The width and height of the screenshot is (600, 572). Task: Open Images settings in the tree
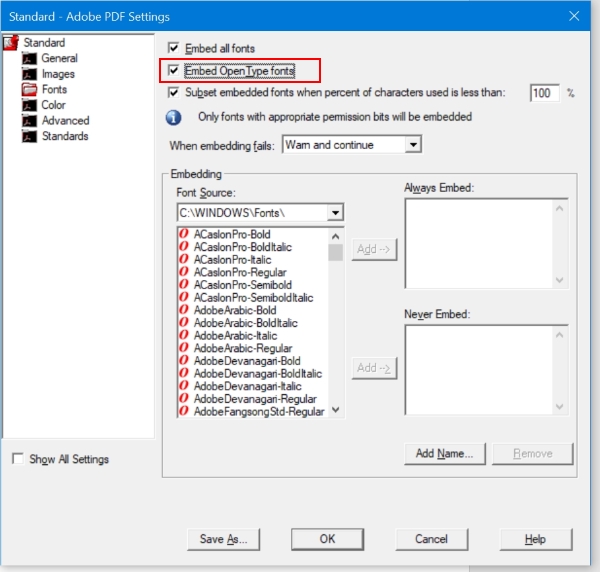tap(58, 74)
